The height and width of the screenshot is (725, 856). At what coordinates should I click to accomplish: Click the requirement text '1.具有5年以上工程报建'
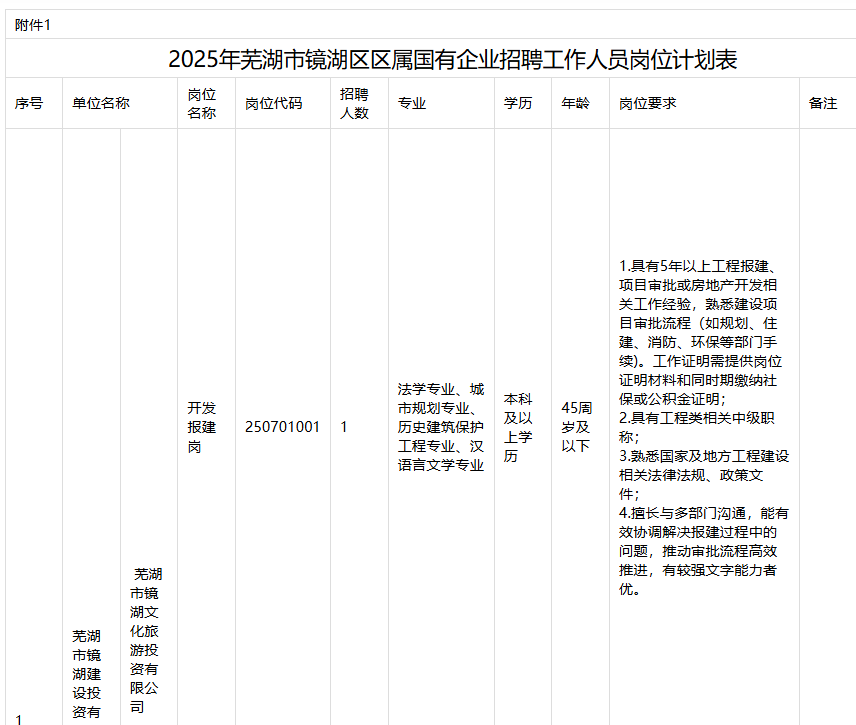click(x=700, y=332)
